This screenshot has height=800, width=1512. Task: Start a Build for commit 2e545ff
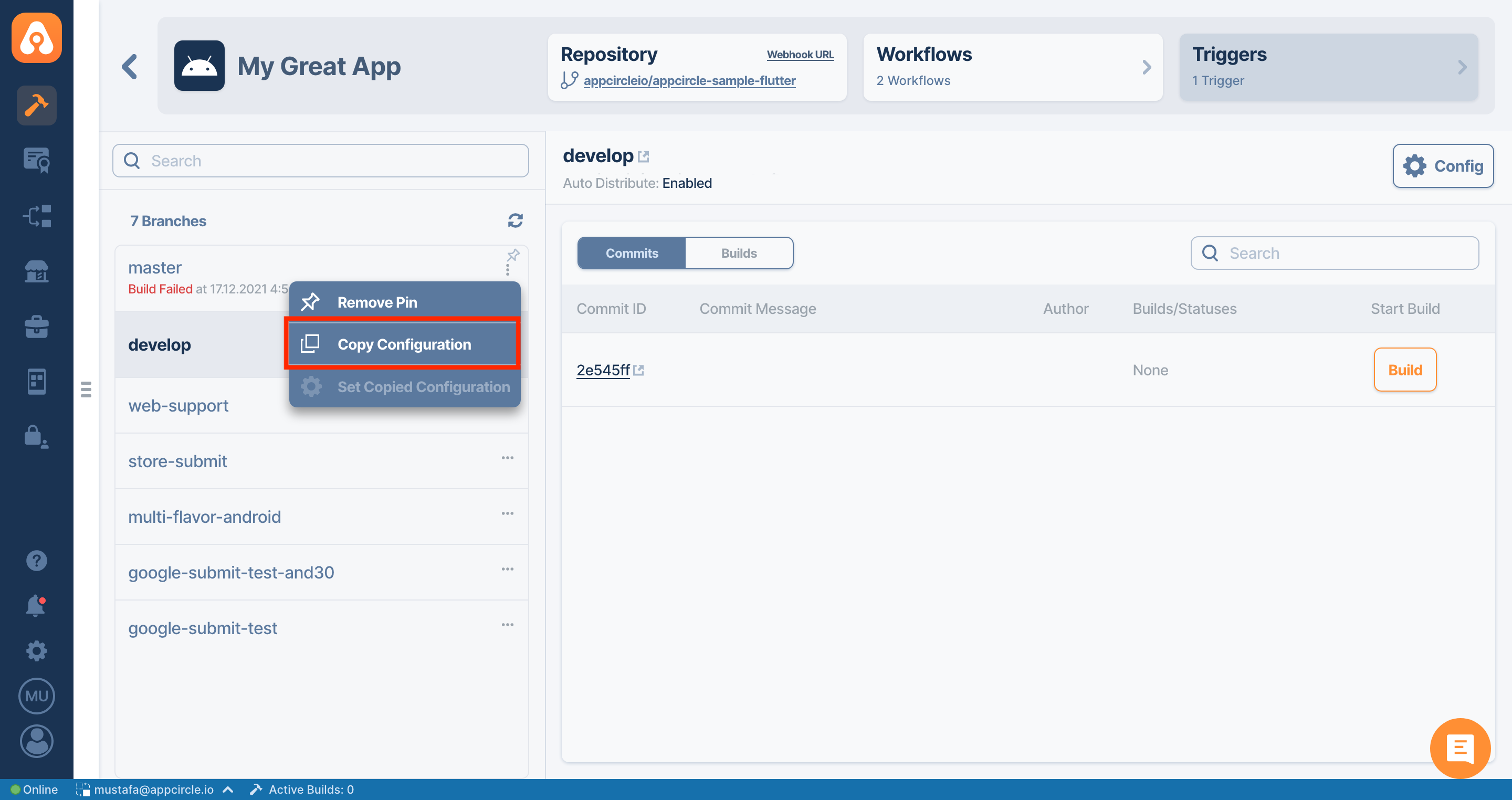(1404, 371)
